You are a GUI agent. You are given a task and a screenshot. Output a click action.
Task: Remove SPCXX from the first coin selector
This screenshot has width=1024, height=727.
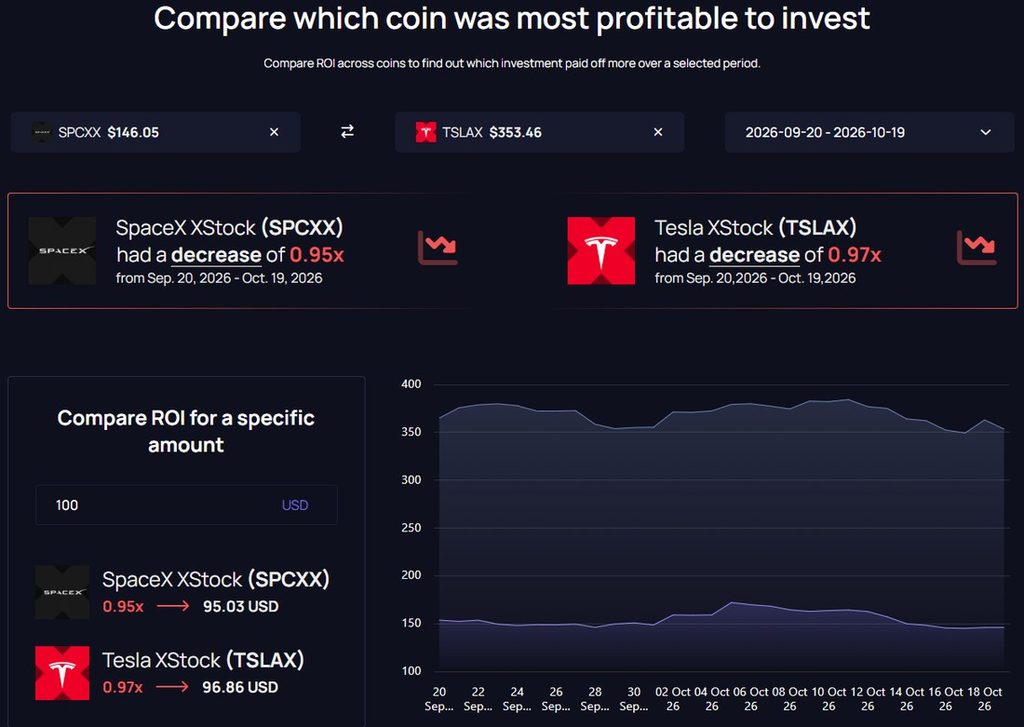pyautogui.click(x=274, y=132)
